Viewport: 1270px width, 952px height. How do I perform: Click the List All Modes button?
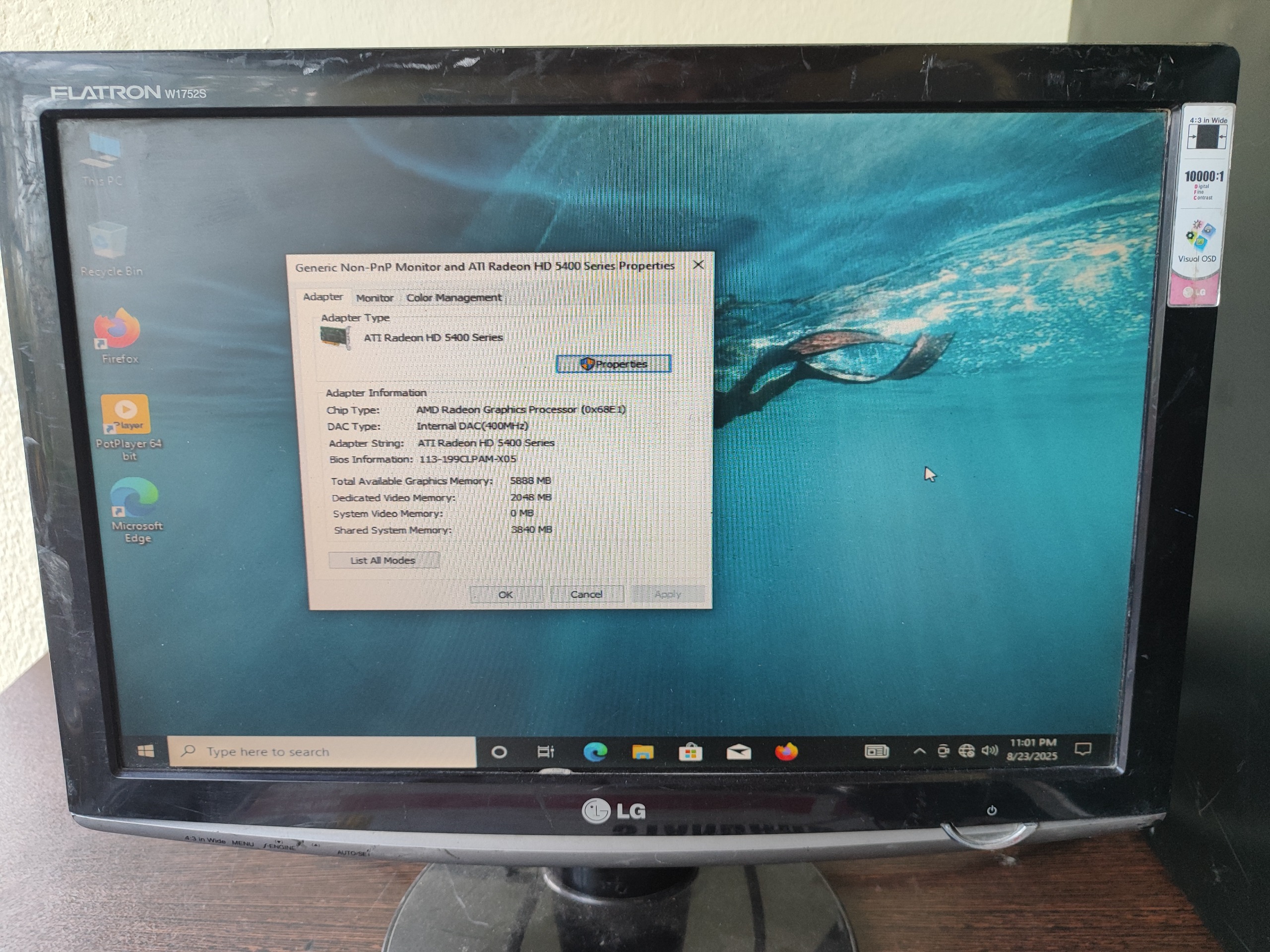tap(383, 560)
